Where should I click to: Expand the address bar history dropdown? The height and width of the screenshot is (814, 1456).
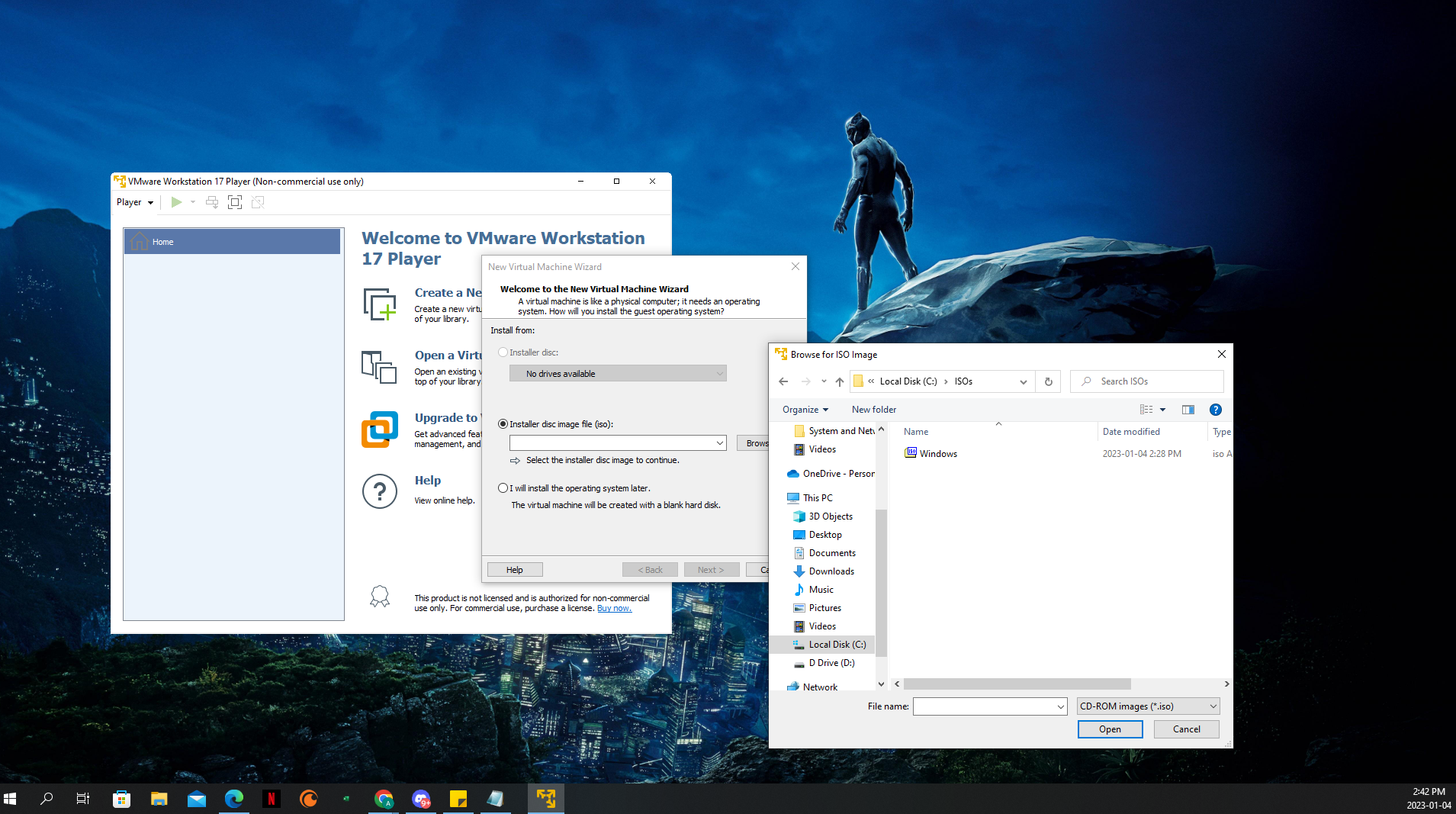(x=1024, y=381)
